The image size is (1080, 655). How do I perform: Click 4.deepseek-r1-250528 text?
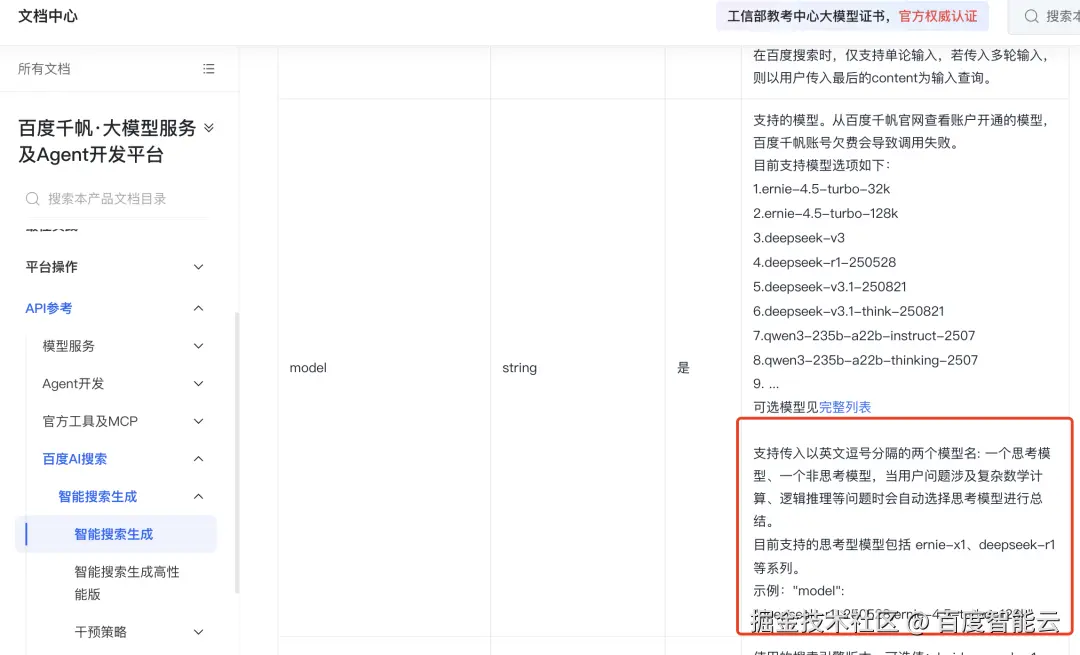click(x=824, y=262)
